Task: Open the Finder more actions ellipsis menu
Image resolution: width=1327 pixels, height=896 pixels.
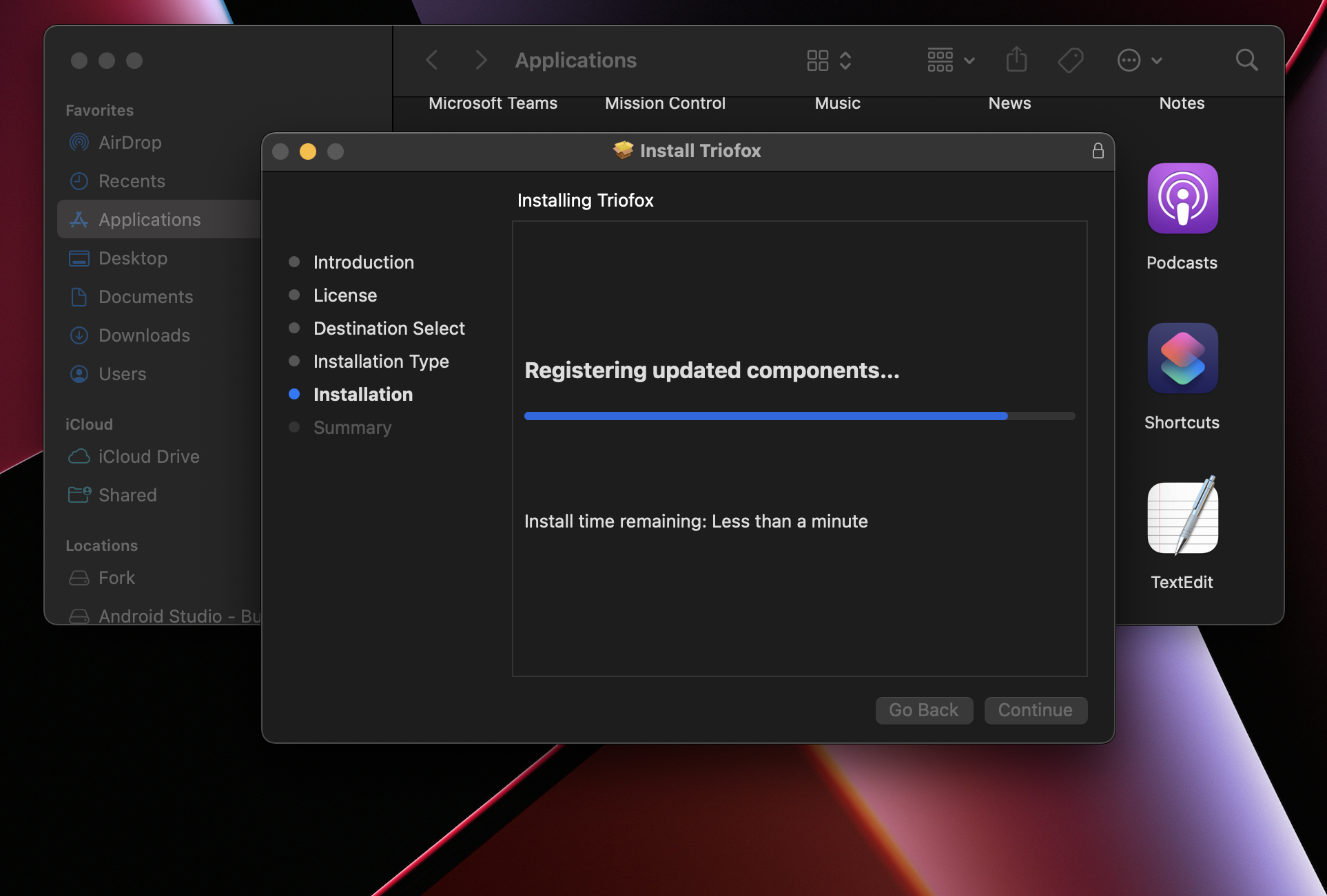Action: tap(1140, 60)
